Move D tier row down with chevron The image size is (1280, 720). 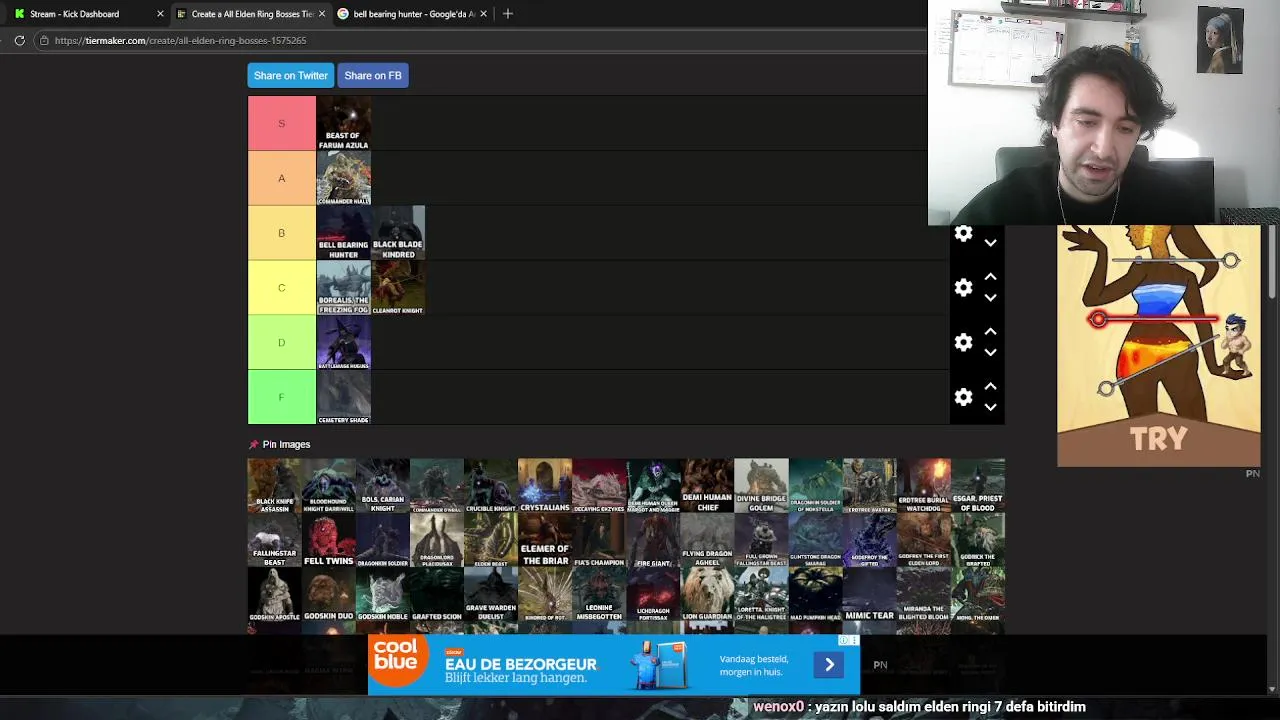pyautogui.click(x=990, y=353)
